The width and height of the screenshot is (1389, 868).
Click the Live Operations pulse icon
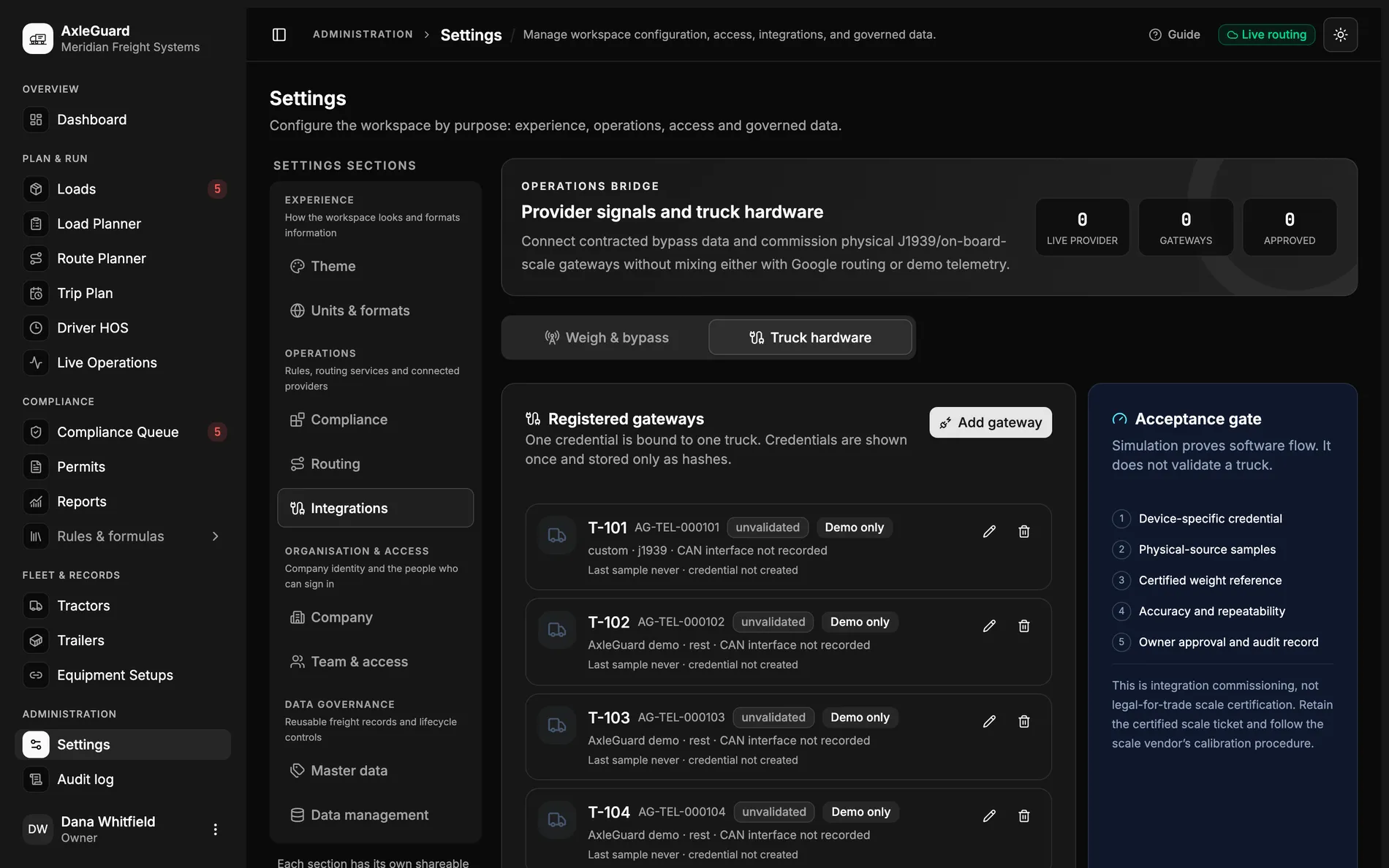[x=36, y=362]
